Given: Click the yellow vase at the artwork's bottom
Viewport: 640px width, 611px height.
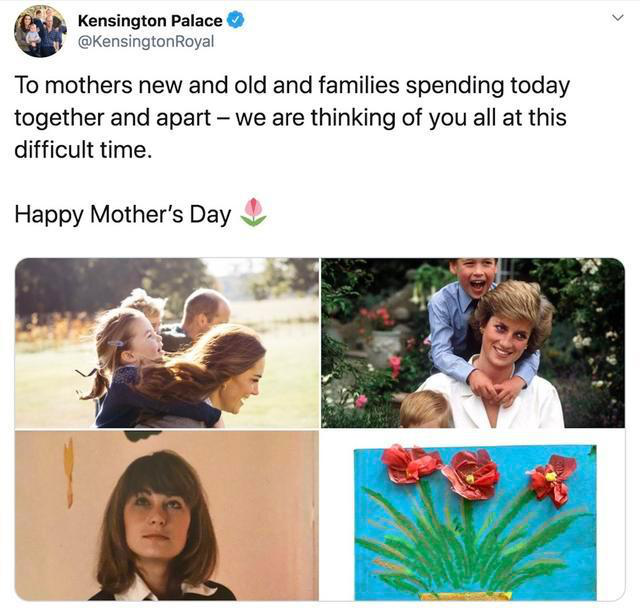Looking at the screenshot, I should tap(466, 595).
